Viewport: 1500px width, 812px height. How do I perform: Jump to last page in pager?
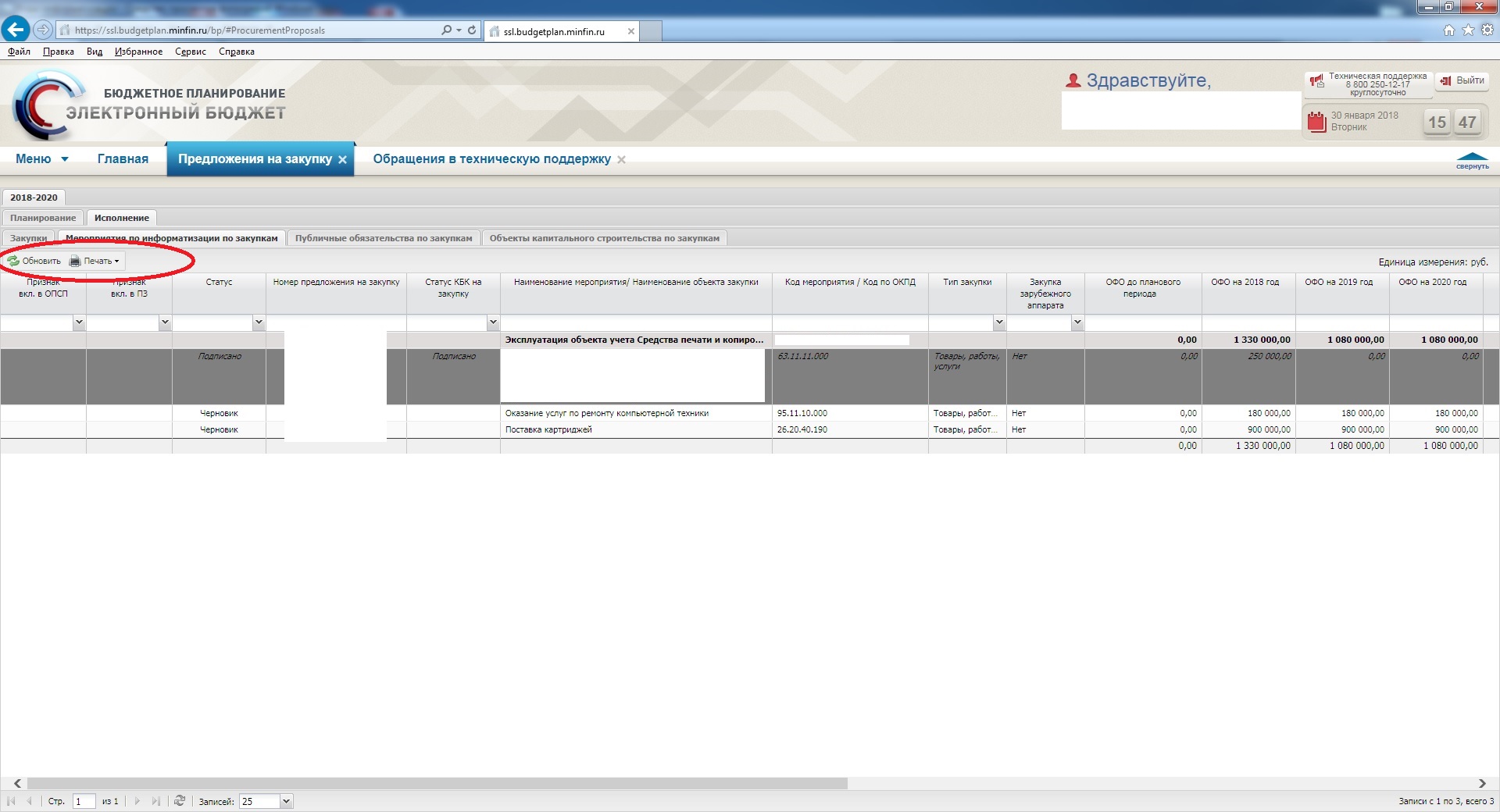click(156, 801)
